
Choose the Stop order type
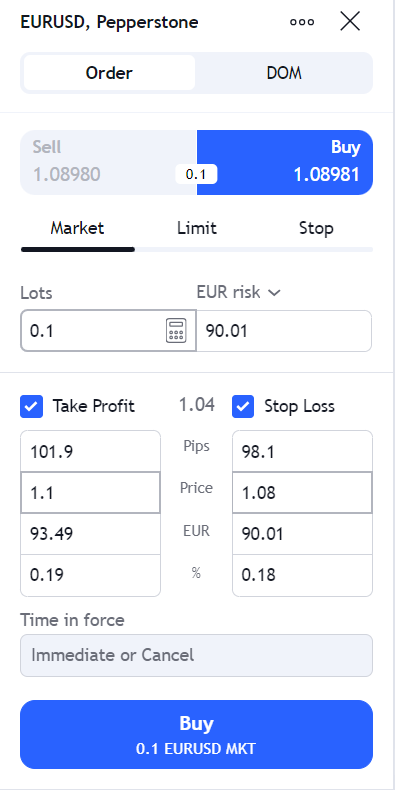pos(316,228)
